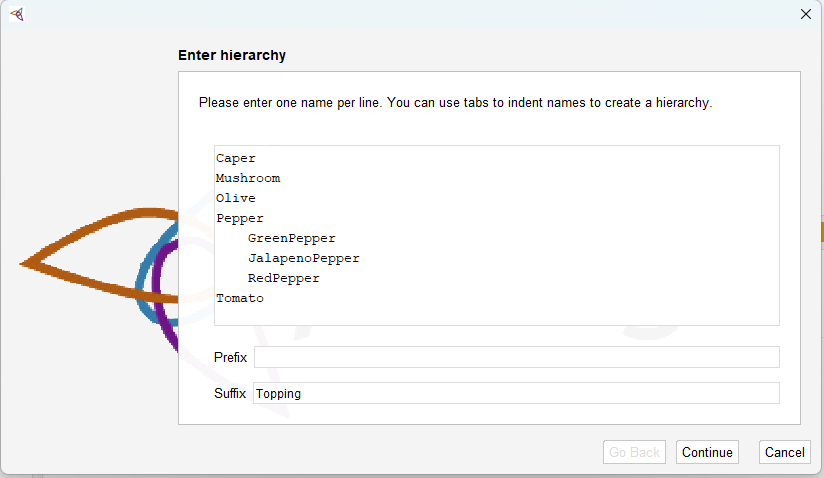
Task: Click the instruction text about tabs
Action: click(x=455, y=102)
